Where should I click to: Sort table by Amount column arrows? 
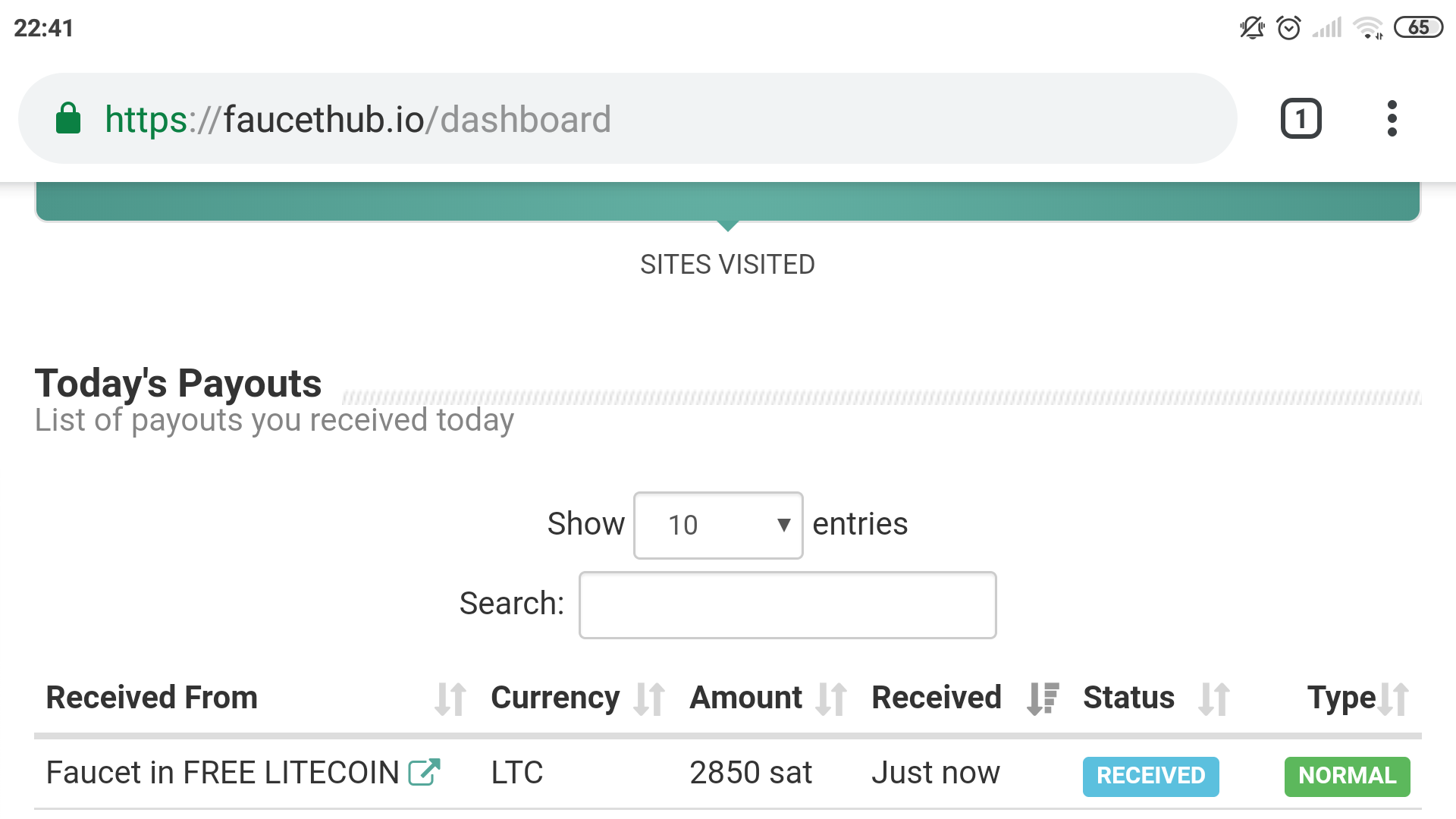831,698
